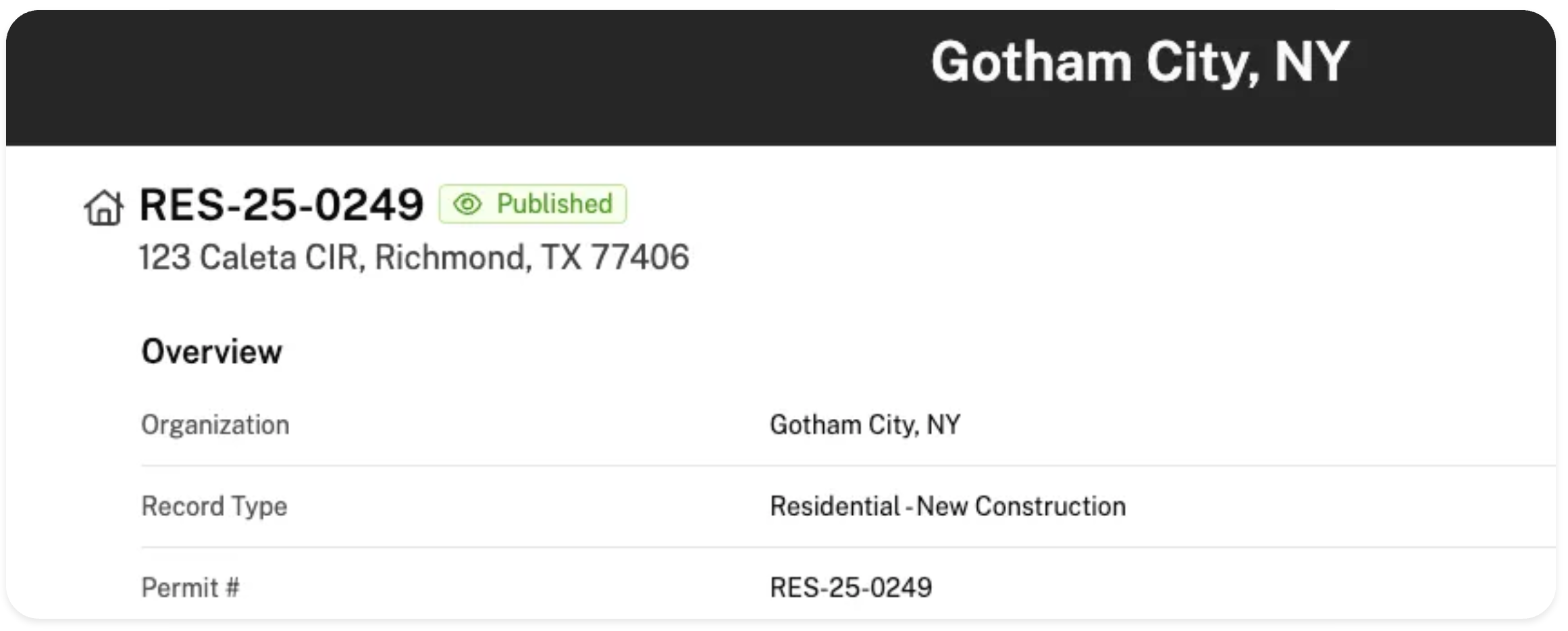The height and width of the screenshot is (631, 1568).
Task: Toggle the eye icon in Published badge
Action: (x=467, y=204)
